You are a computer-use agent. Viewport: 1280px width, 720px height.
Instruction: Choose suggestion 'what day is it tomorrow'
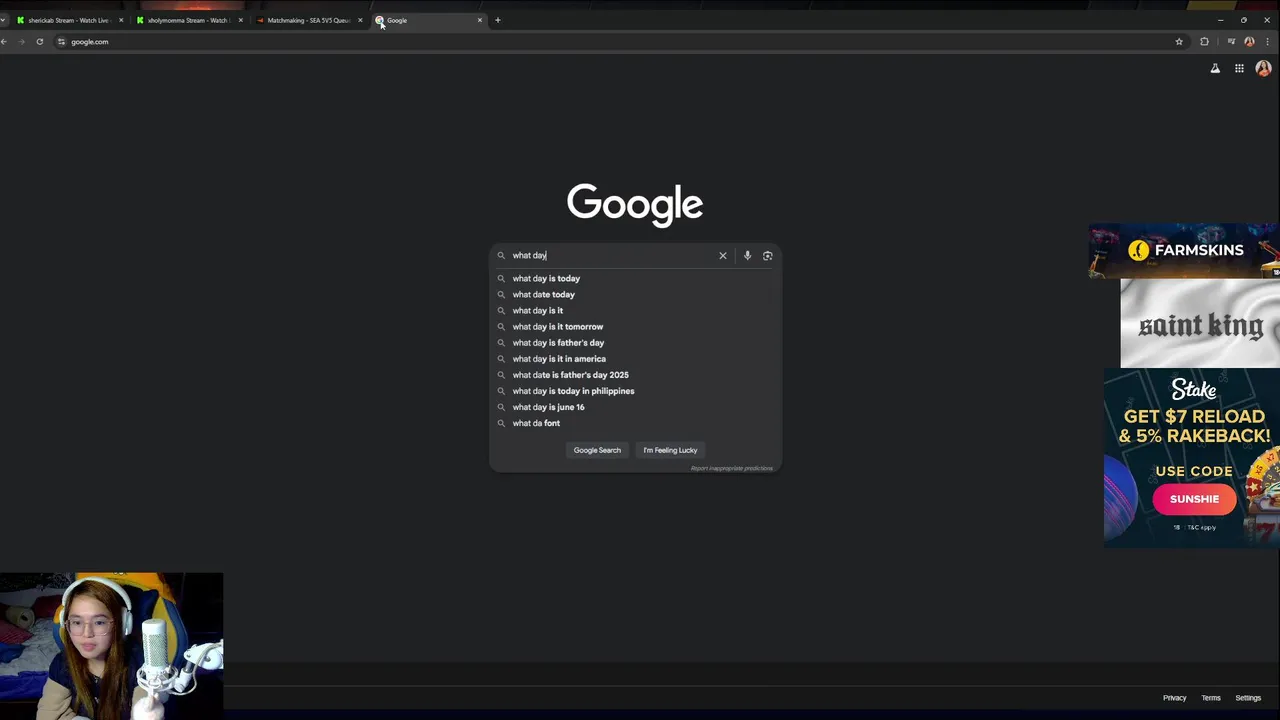coord(635,327)
